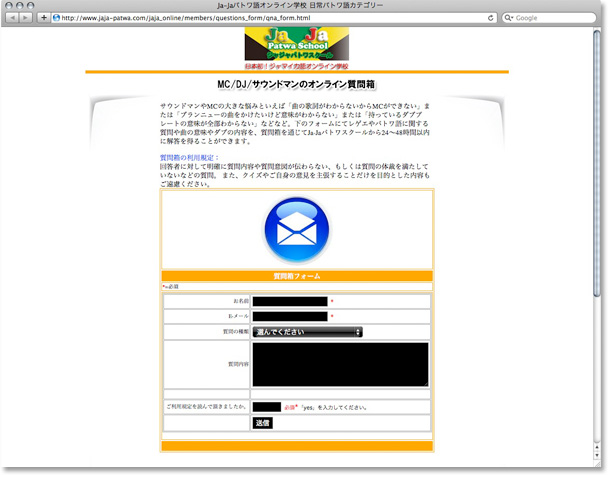610x477 pixels.
Task: Click the large blue envelope mail icon
Action: pos(297,231)
